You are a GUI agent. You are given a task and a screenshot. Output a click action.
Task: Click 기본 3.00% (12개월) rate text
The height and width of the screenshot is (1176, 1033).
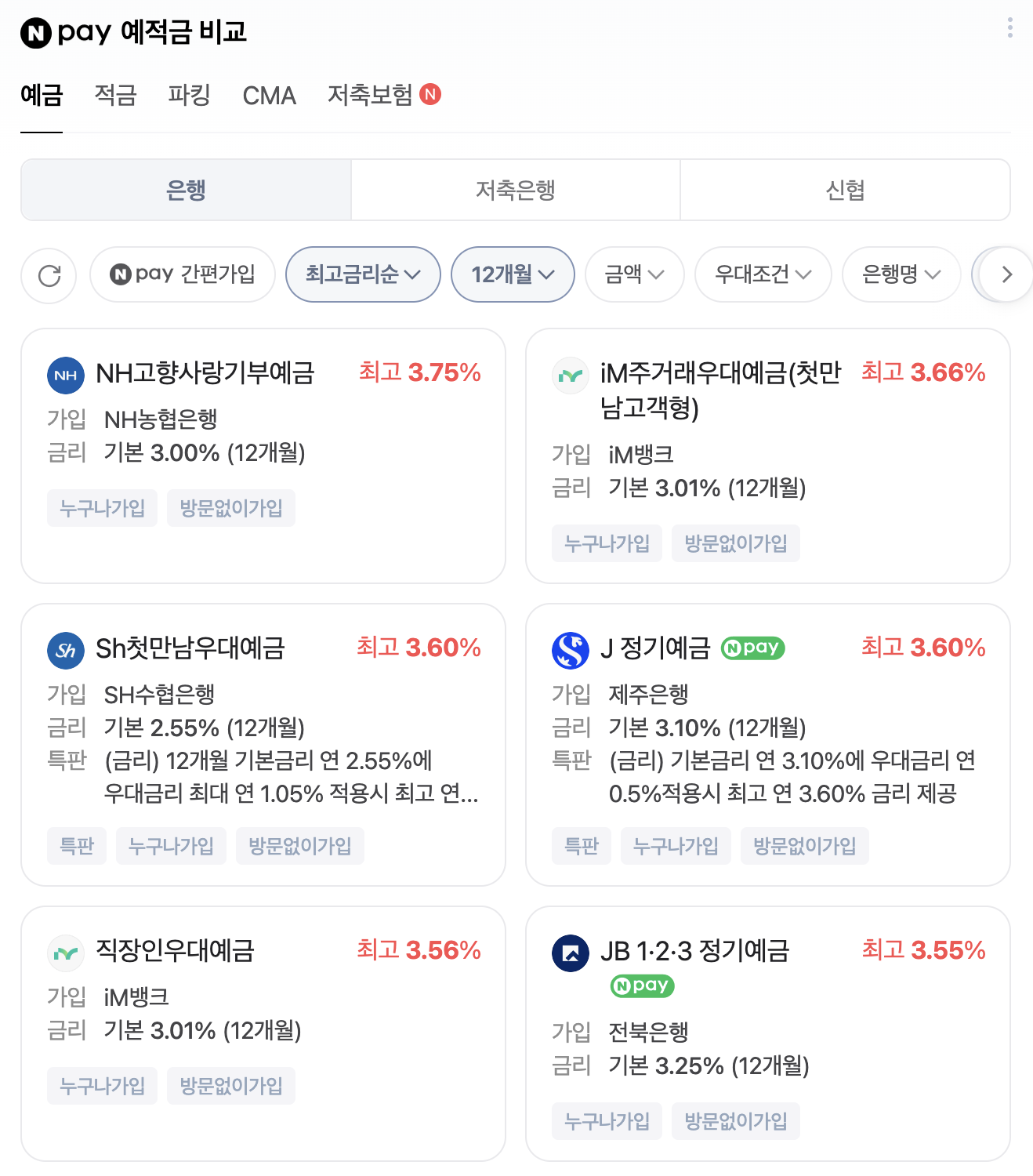[x=205, y=452]
